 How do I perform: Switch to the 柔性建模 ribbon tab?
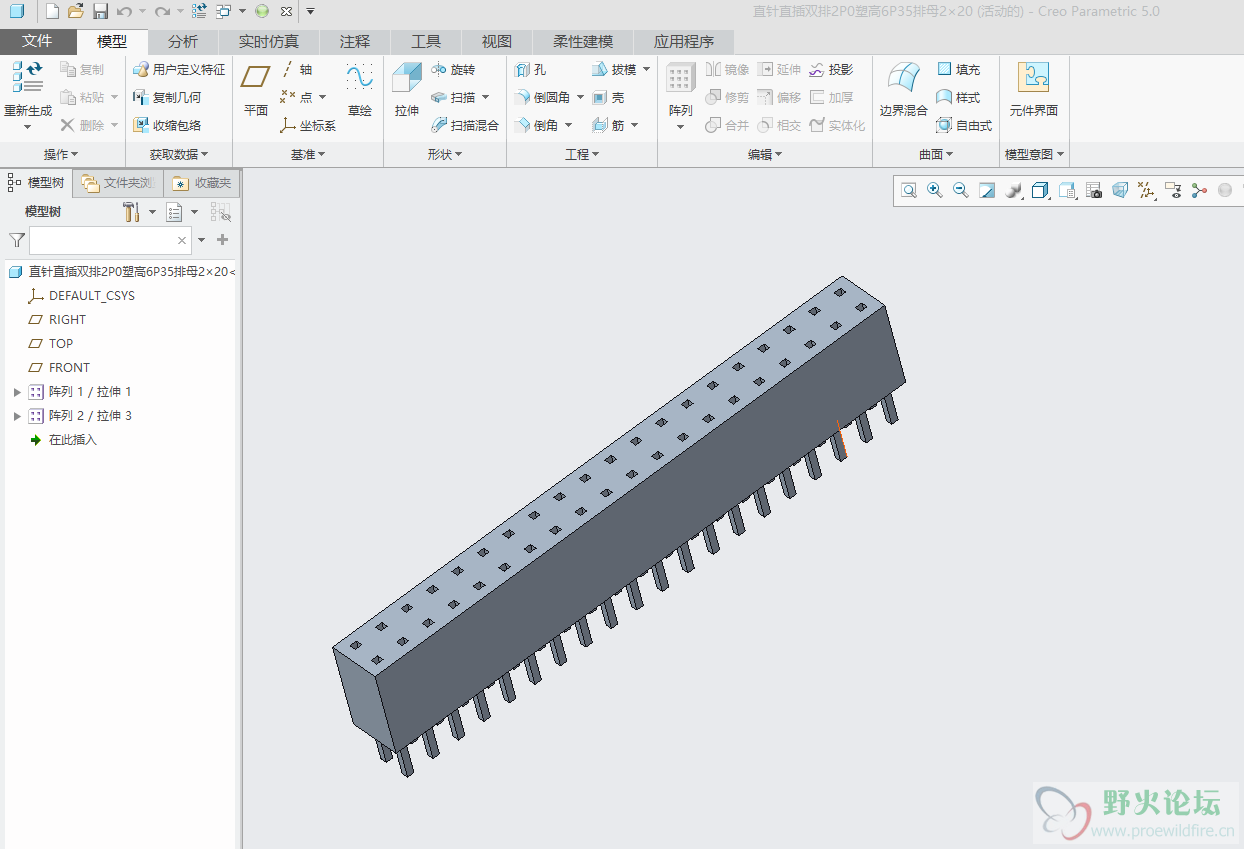click(584, 42)
